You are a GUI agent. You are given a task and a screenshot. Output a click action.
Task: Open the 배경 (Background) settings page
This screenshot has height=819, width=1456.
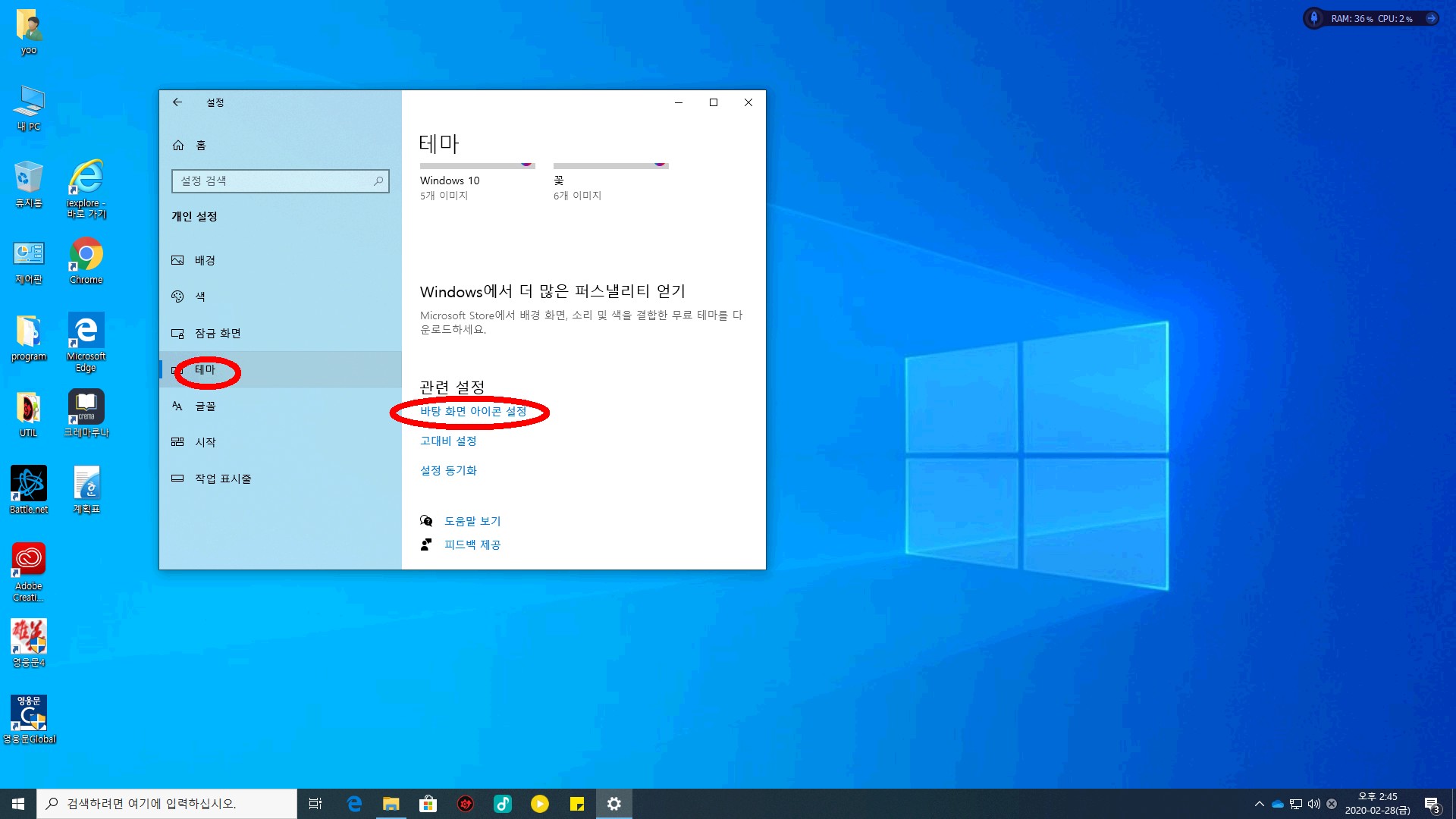pyautogui.click(x=204, y=260)
